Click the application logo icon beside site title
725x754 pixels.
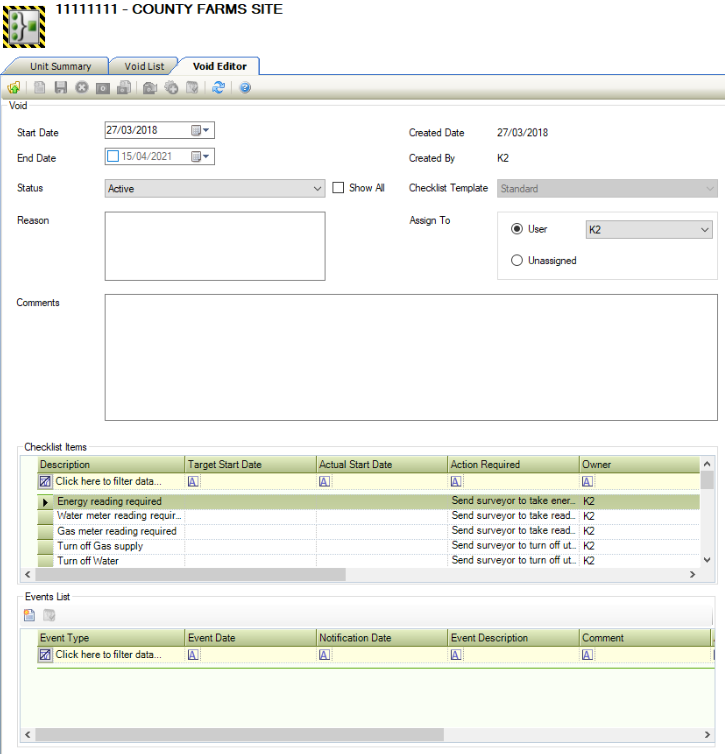click(x=25, y=25)
